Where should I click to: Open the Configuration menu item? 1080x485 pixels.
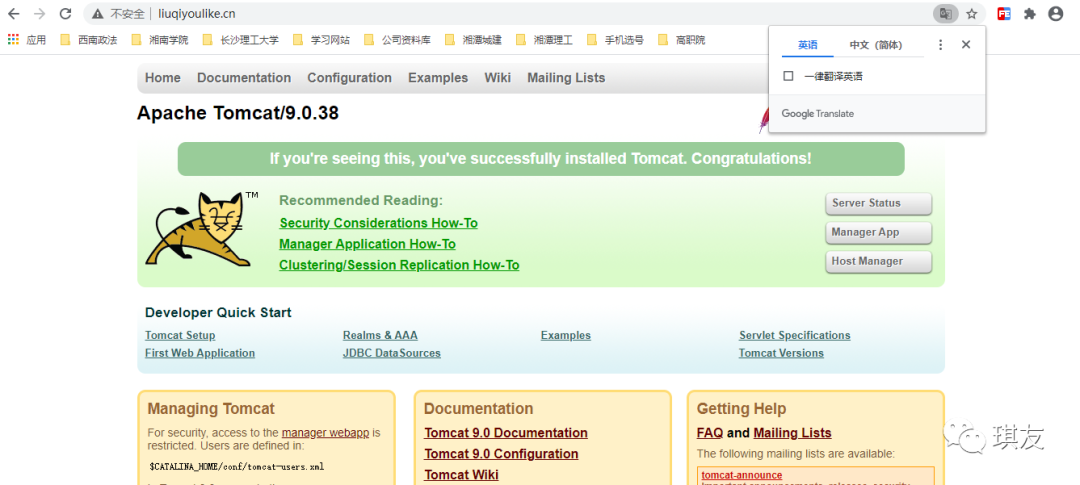coord(349,78)
